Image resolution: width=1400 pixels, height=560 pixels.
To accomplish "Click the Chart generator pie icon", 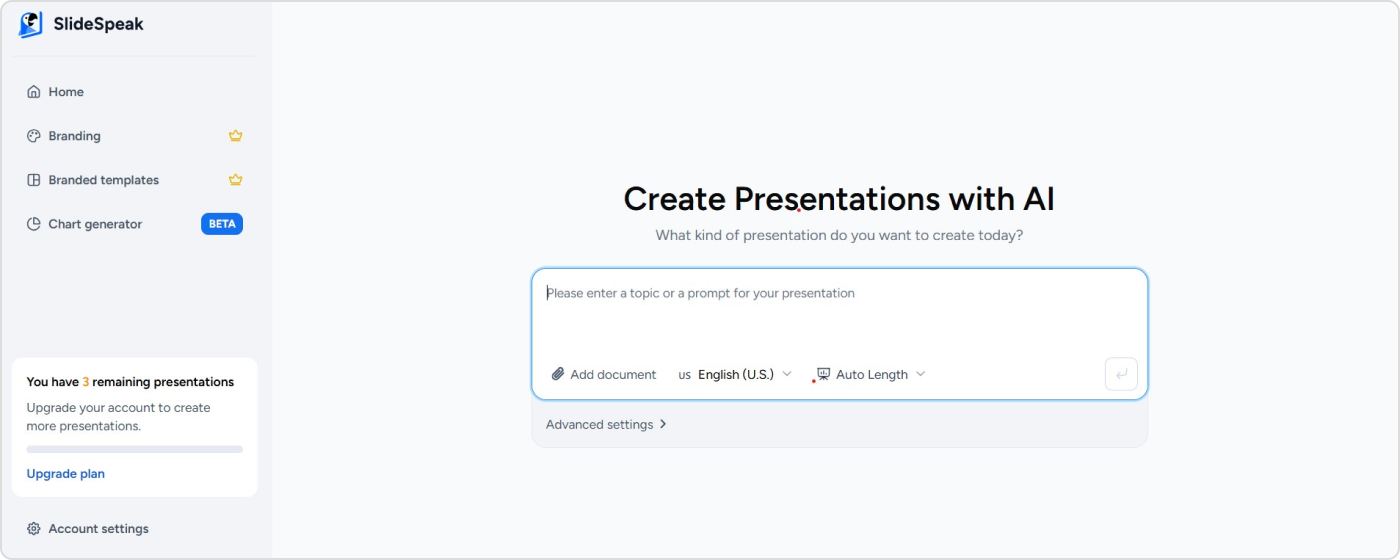I will (34, 224).
